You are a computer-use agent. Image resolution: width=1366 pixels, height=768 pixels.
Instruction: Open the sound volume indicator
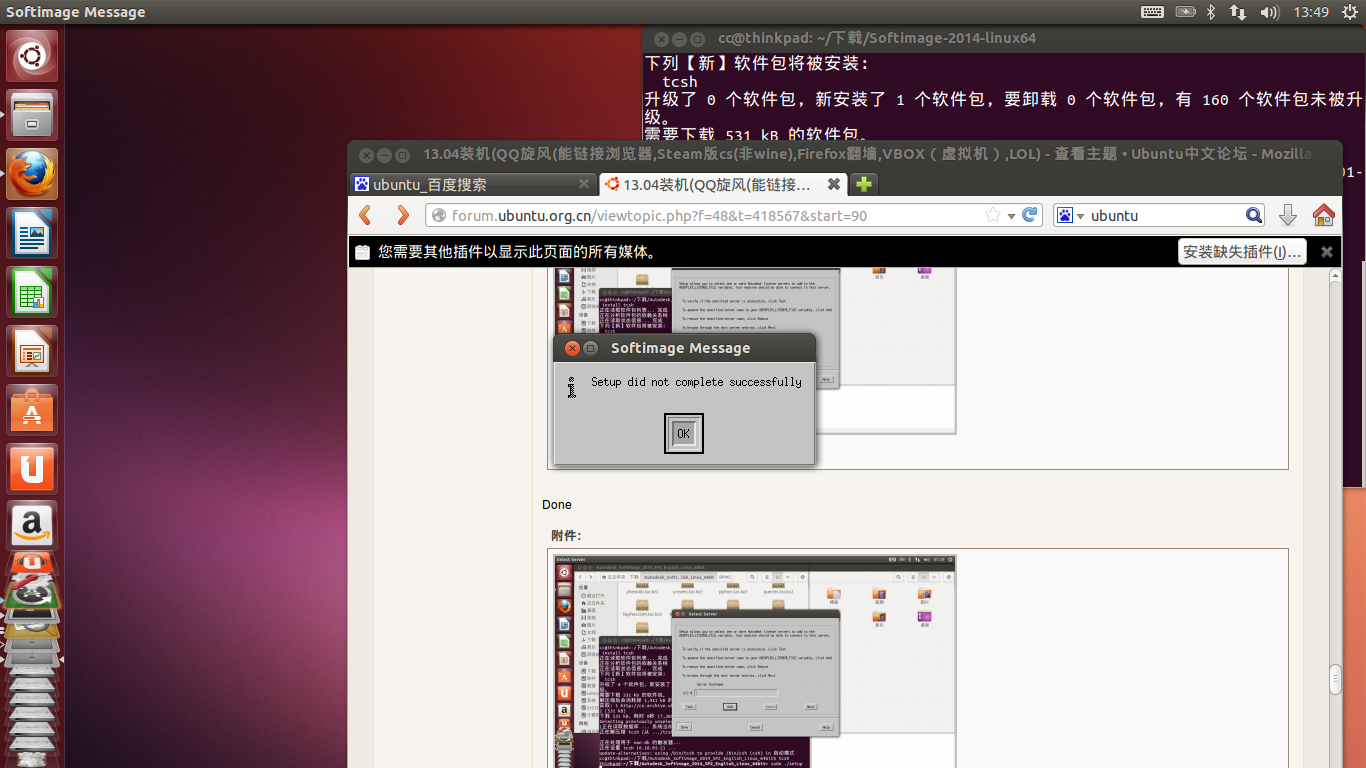pyautogui.click(x=1270, y=12)
